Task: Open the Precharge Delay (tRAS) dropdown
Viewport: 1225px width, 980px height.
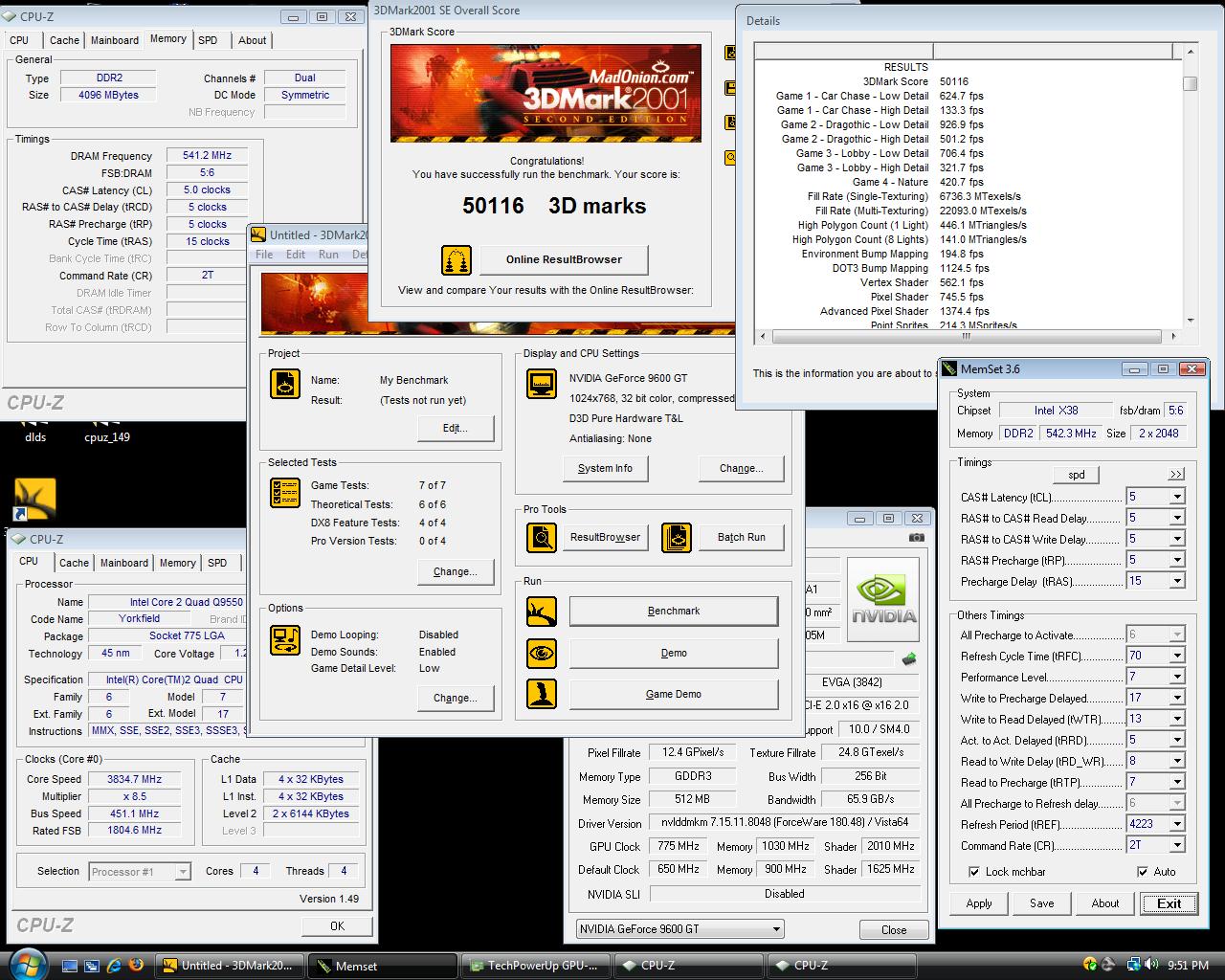Action: pyautogui.click(x=1177, y=581)
